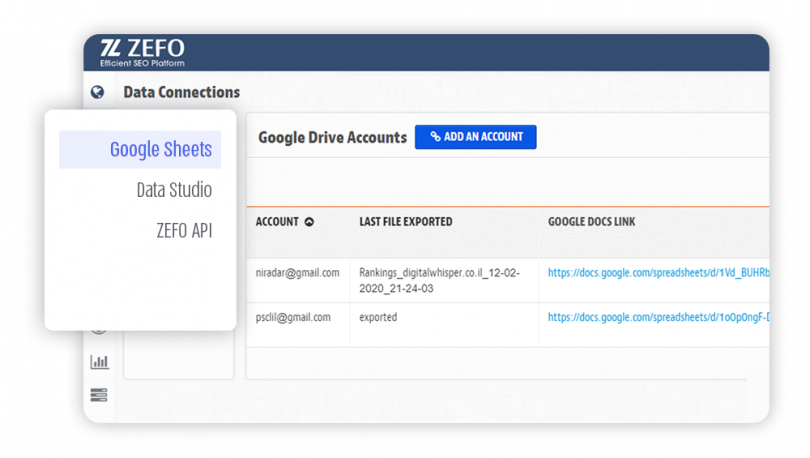This screenshot has width=810, height=458.
Task: Open the stacked rows icon in sidebar
Action: coord(99,395)
